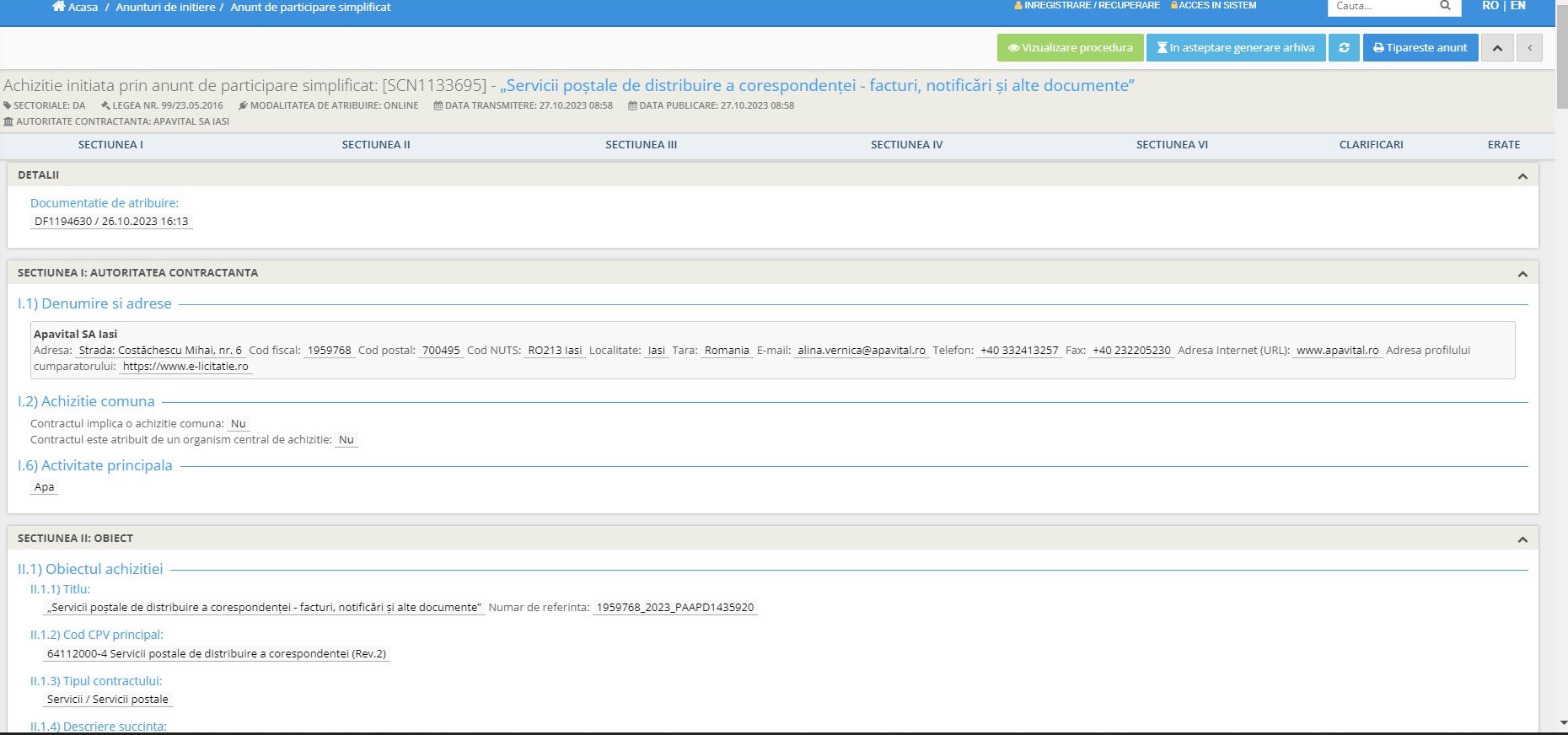This screenshot has height=735, width=1568.
Task: Open Anunt de participare simplificat breadcrumb
Action: pos(310,7)
